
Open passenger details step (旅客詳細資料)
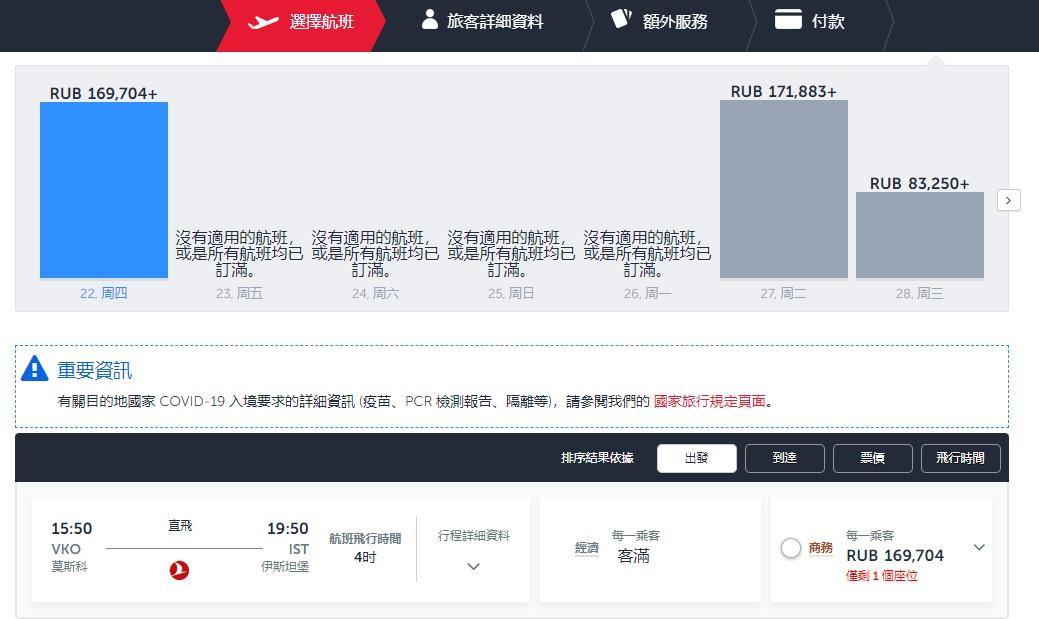click(x=495, y=21)
